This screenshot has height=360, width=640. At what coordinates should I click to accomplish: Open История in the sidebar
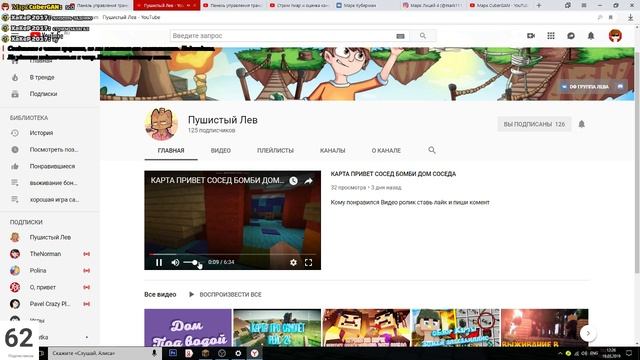[50, 133]
